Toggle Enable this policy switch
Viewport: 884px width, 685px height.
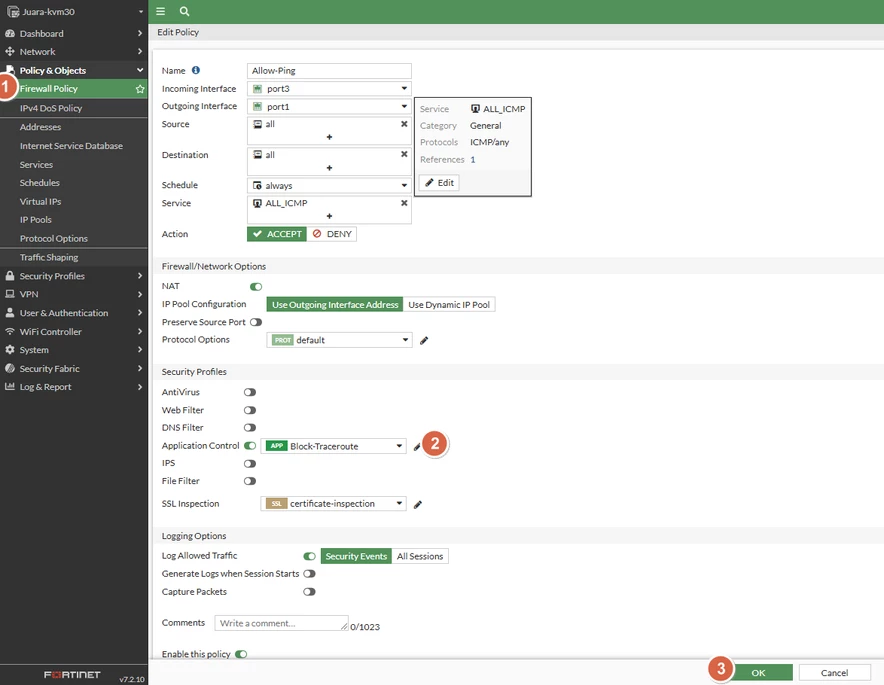click(241, 655)
